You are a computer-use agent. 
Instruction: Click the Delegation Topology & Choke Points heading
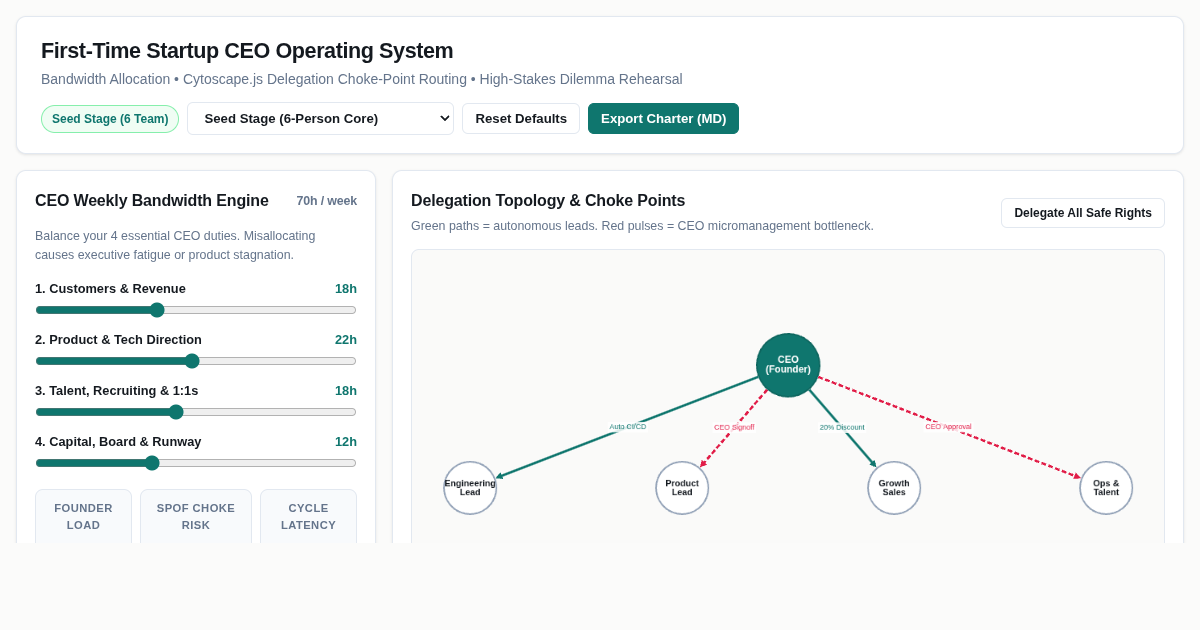click(x=548, y=201)
